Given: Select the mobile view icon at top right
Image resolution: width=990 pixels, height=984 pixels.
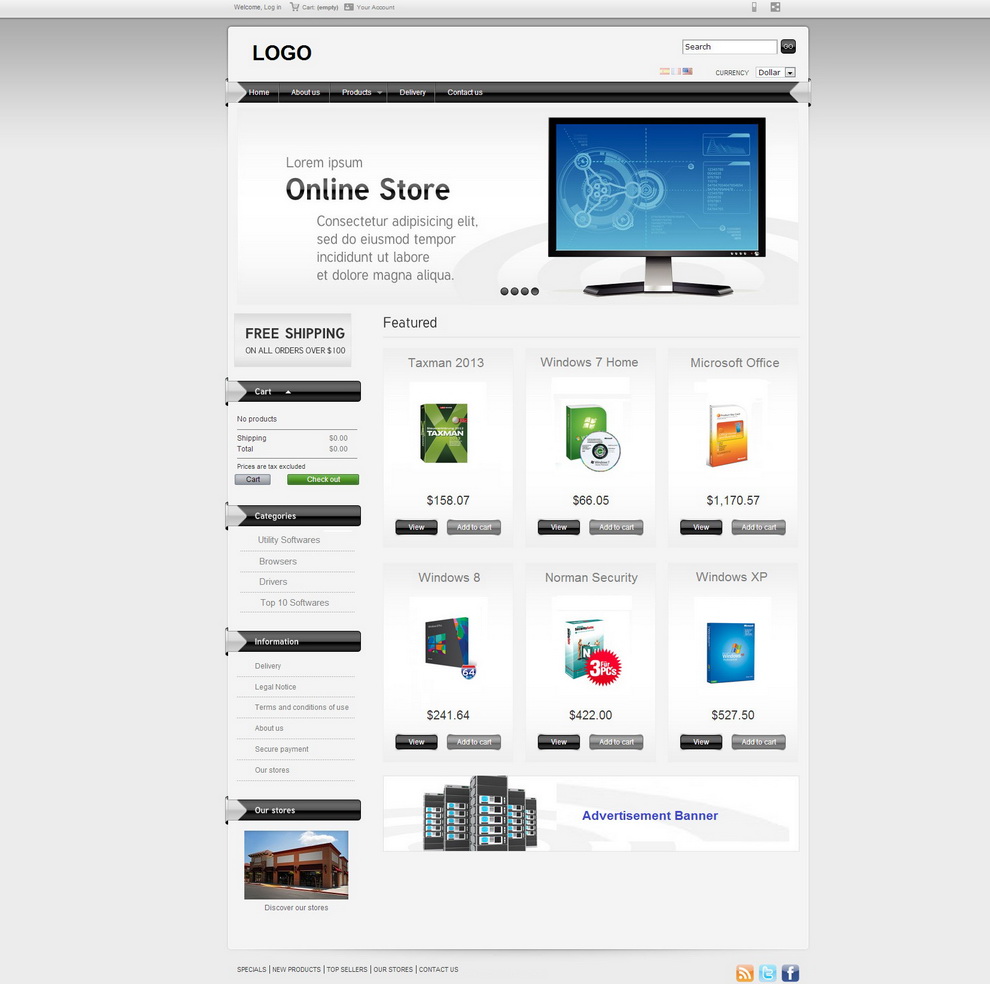Looking at the screenshot, I should point(754,7).
